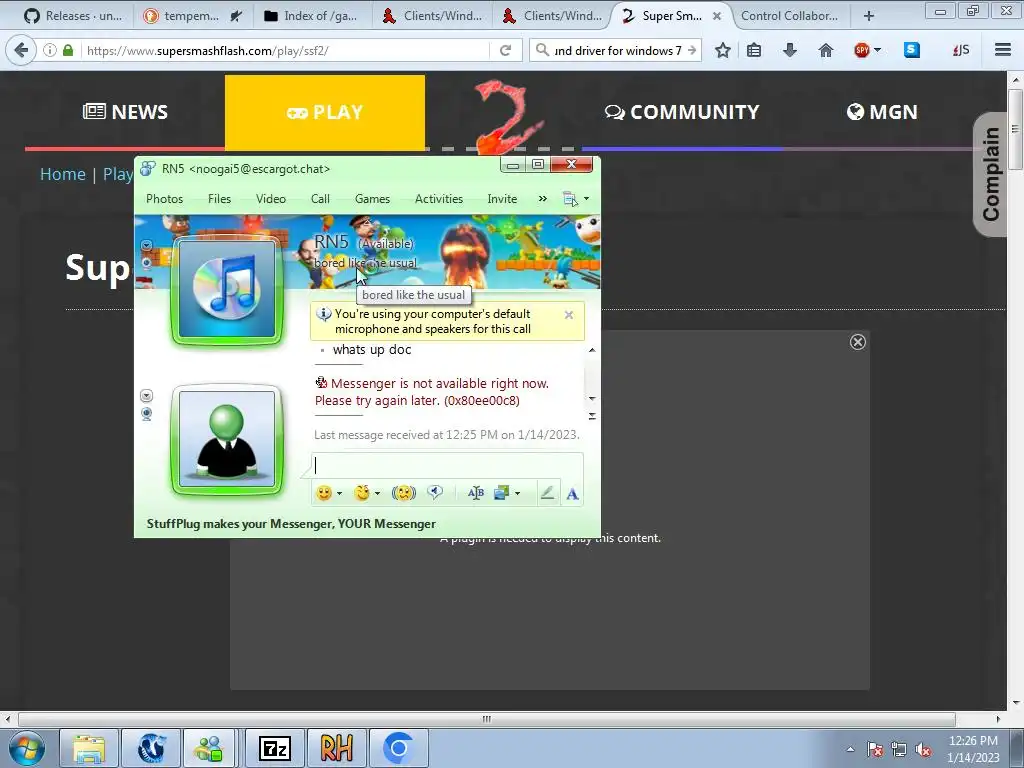Click the RN5 music note display picture
Screen dimensions: 1024x768
click(227, 289)
